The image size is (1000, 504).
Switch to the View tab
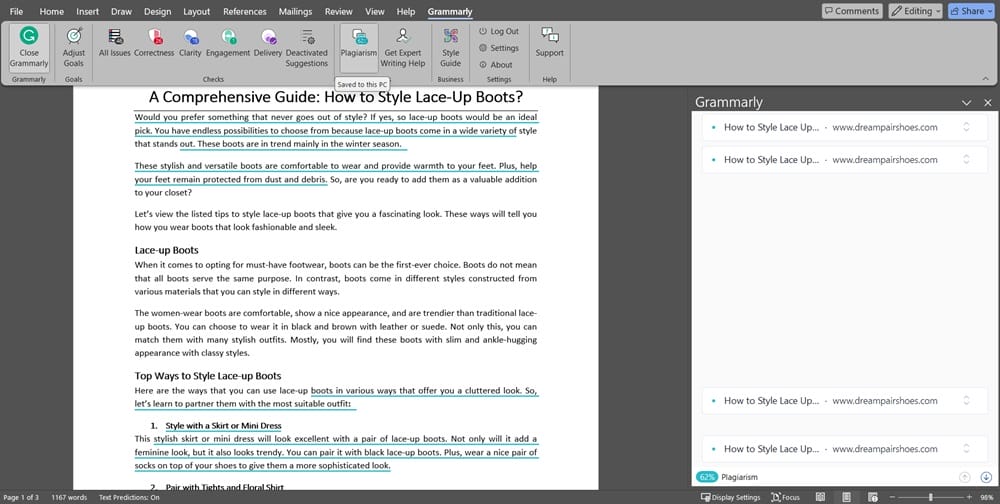coord(375,11)
